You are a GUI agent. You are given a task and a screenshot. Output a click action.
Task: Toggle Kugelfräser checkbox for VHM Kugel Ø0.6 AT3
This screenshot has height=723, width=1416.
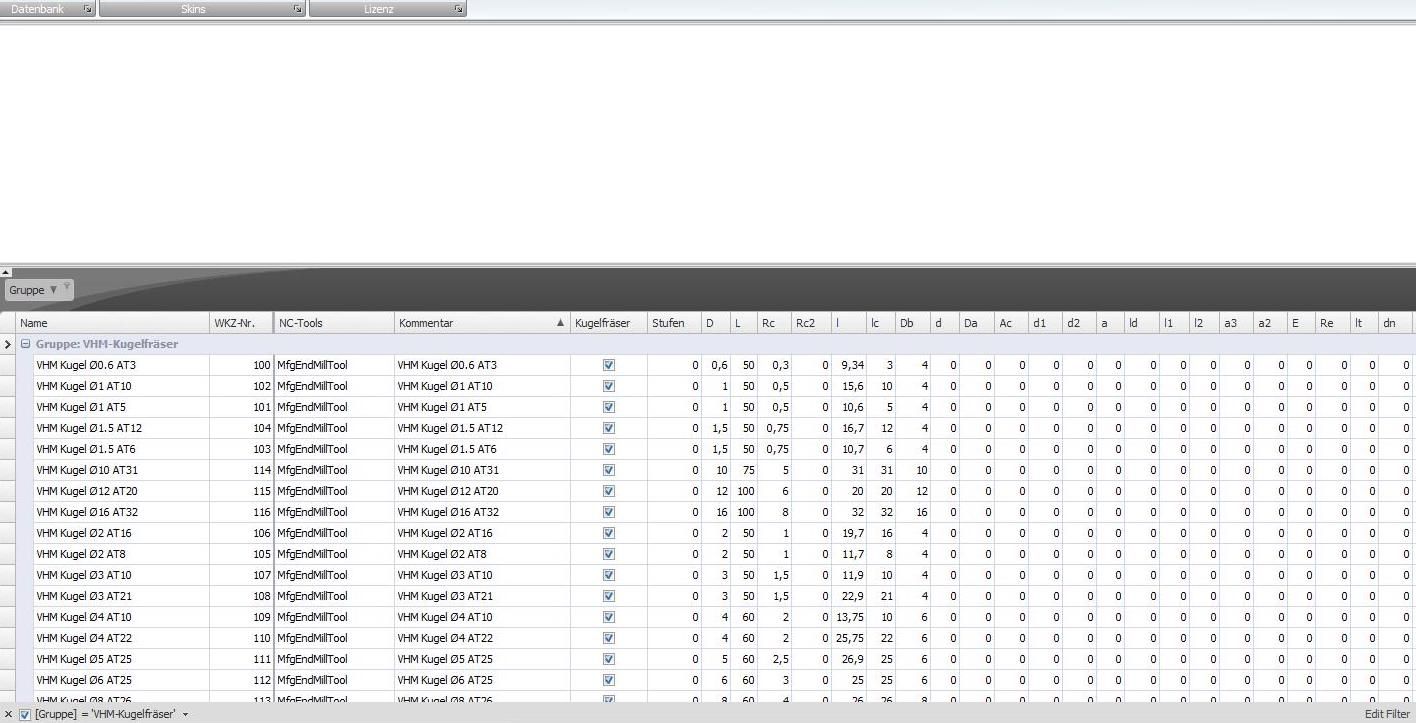tap(608, 365)
